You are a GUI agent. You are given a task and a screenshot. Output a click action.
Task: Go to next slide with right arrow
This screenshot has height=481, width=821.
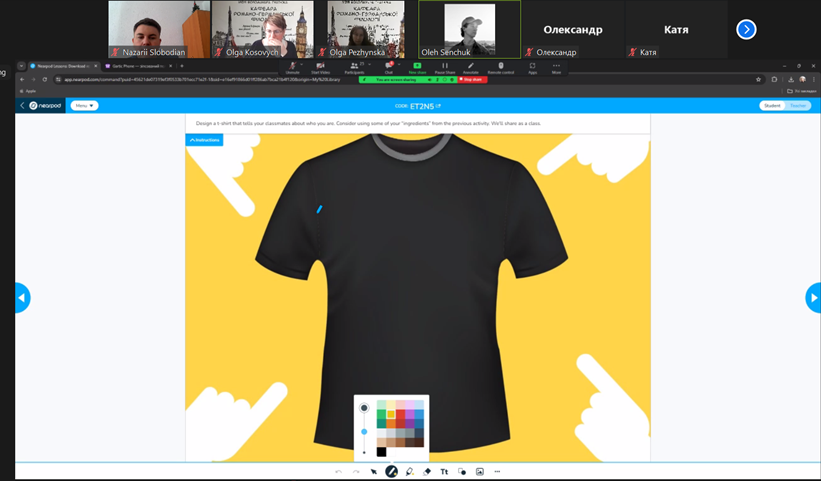point(813,298)
